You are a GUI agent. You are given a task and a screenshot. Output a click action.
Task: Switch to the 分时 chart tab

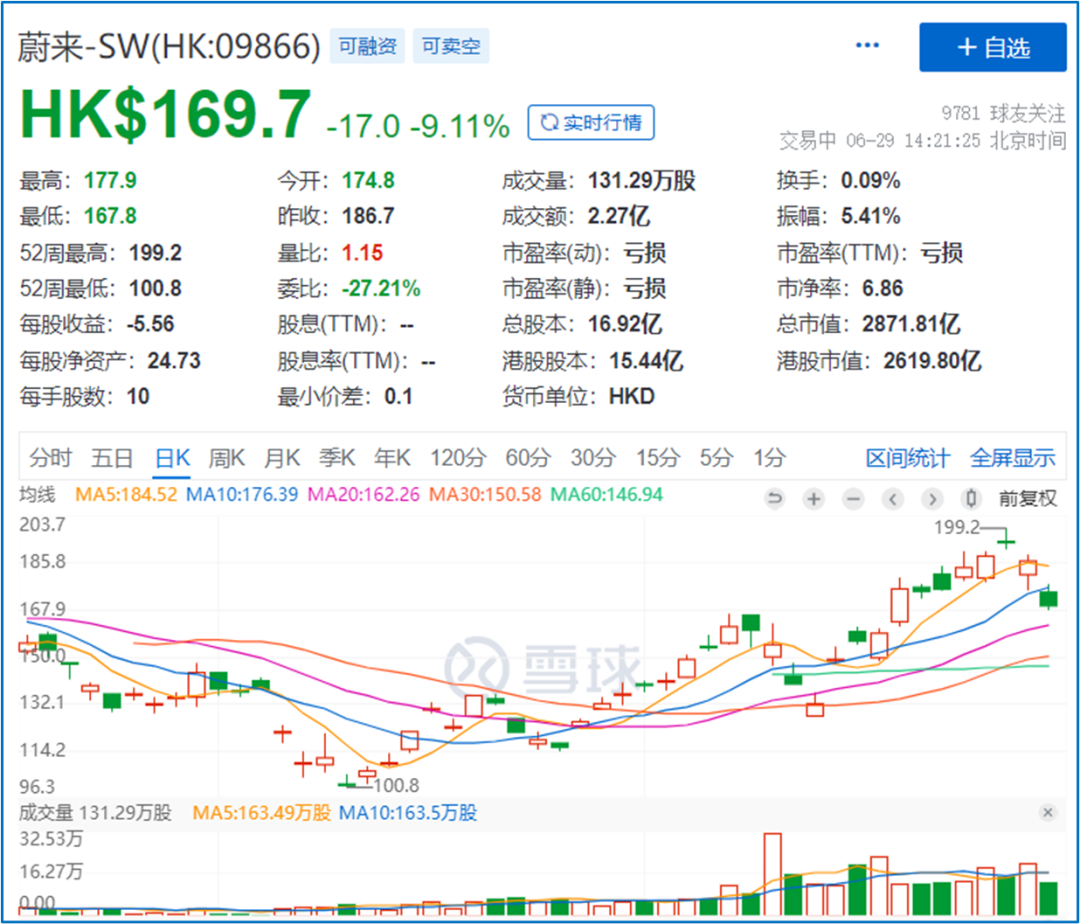(x=51, y=458)
